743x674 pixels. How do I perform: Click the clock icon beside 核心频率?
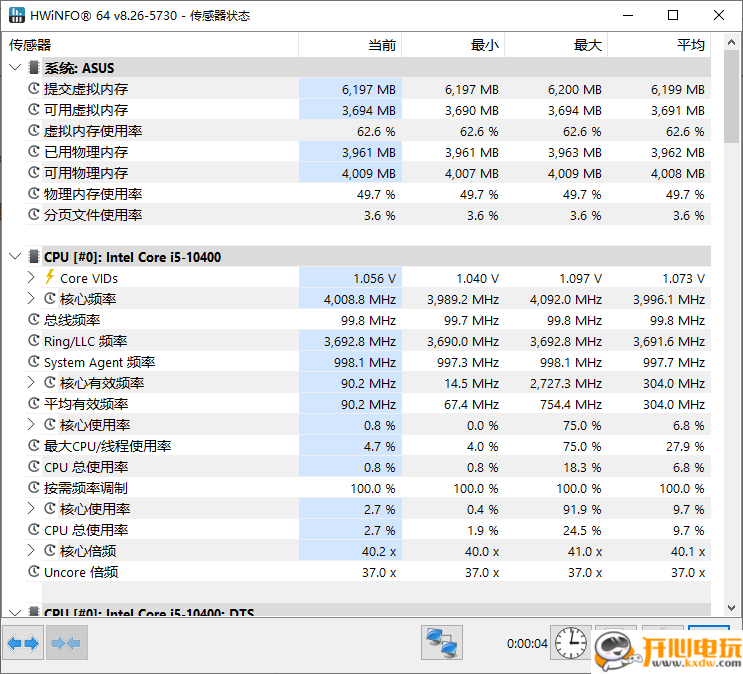pyautogui.click(x=50, y=299)
